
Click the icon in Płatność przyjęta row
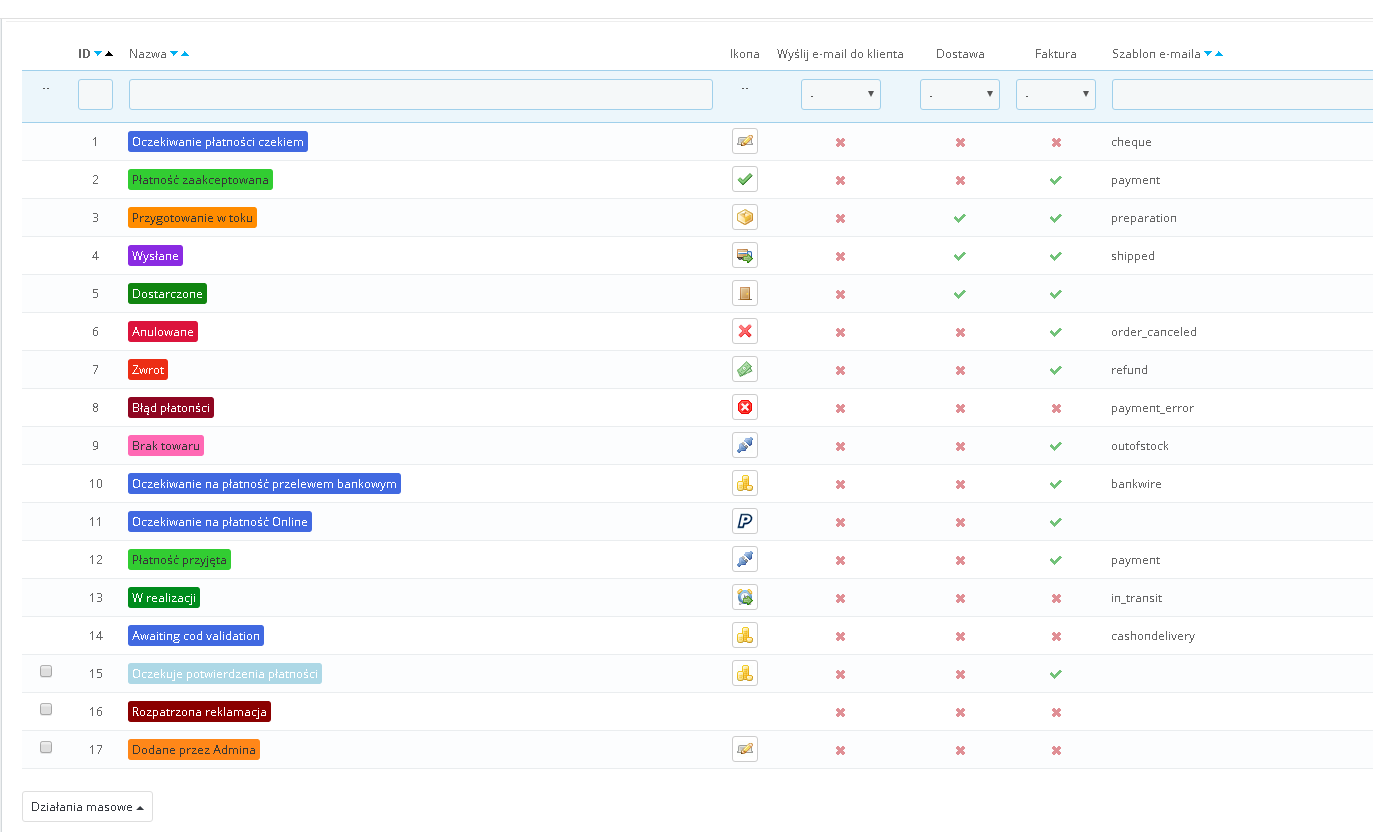pyautogui.click(x=744, y=560)
